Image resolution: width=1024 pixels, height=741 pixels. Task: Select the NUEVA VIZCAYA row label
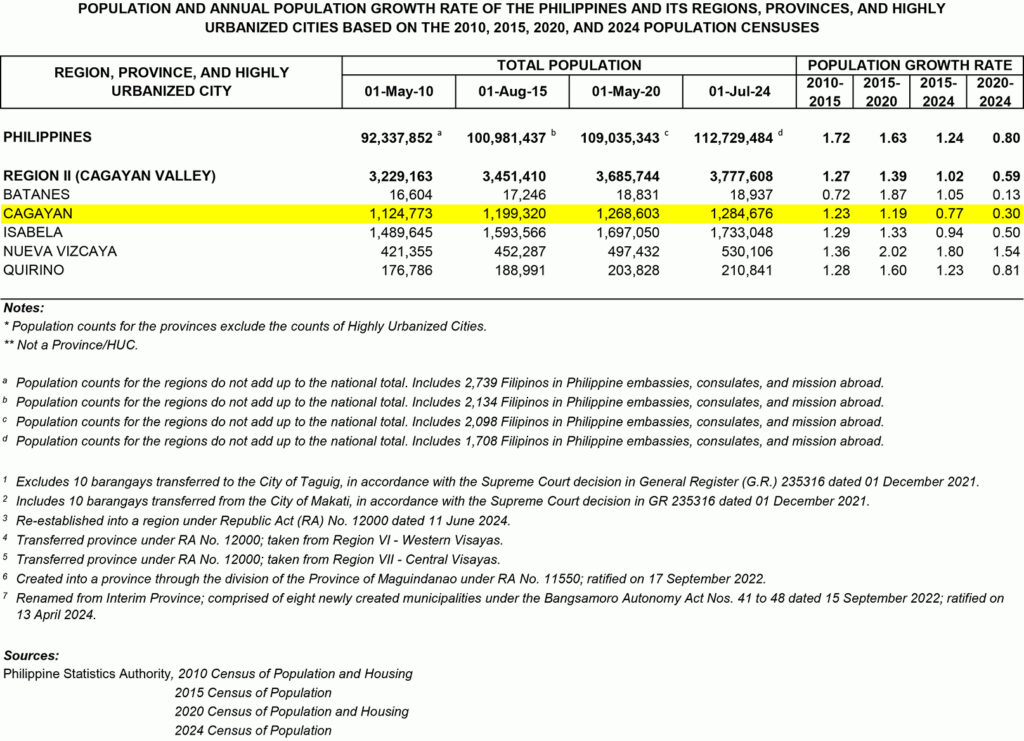coord(60,251)
